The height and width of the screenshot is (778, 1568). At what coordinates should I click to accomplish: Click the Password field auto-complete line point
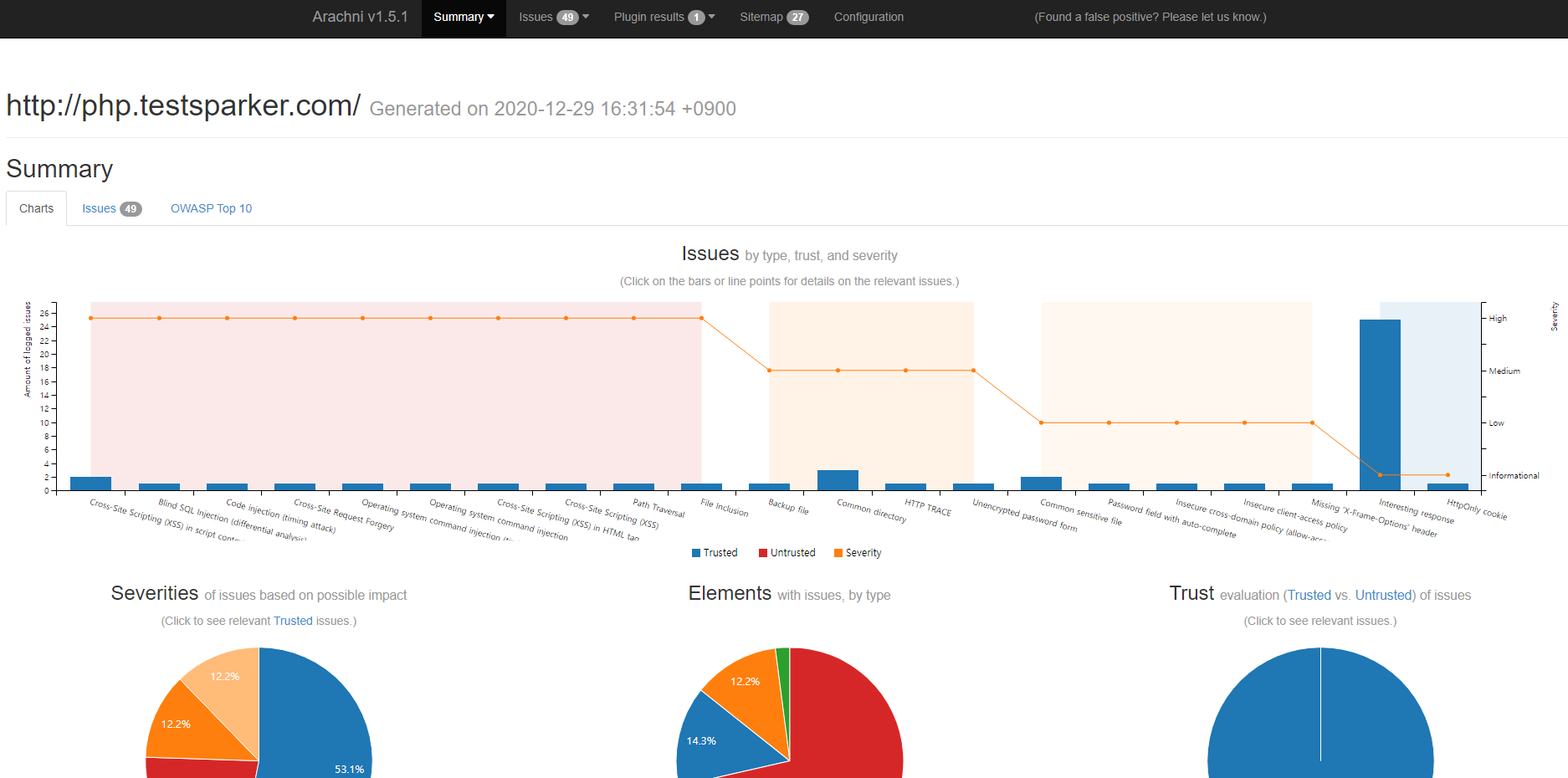click(1109, 422)
